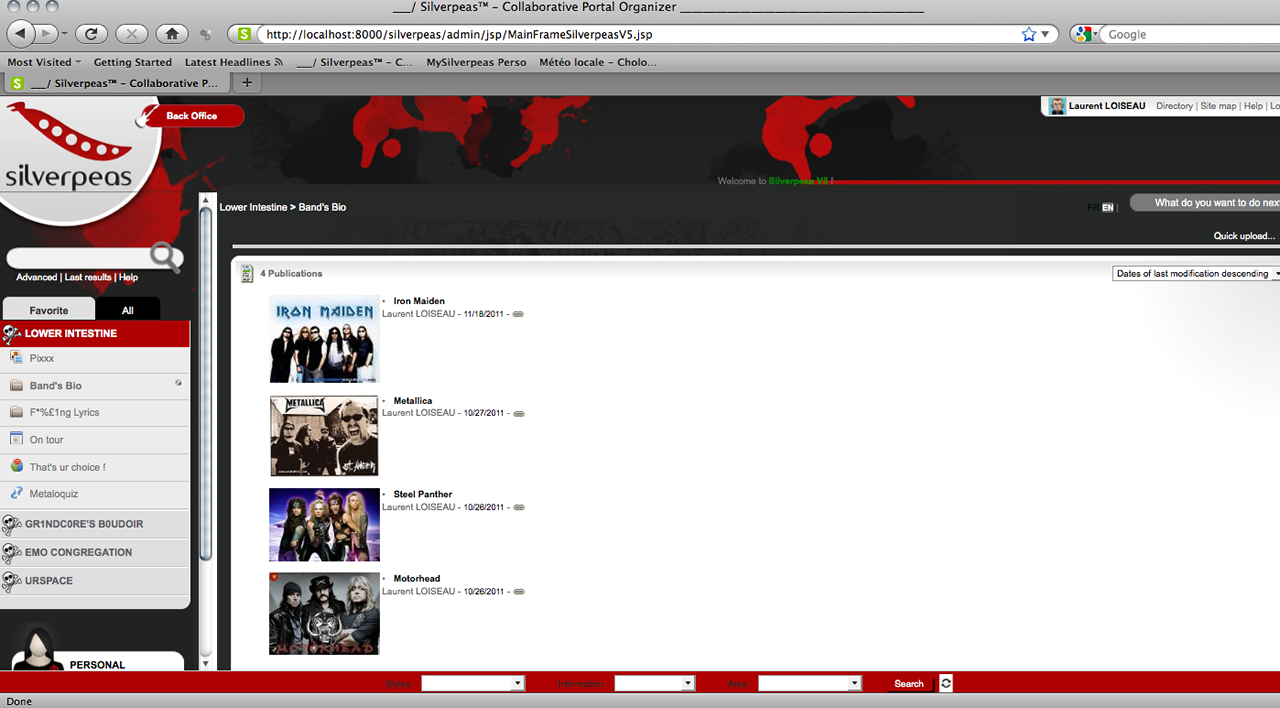The width and height of the screenshot is (1280, 708).
Task: Open the On tour calendar item
Action: click(x=46, y=440)
